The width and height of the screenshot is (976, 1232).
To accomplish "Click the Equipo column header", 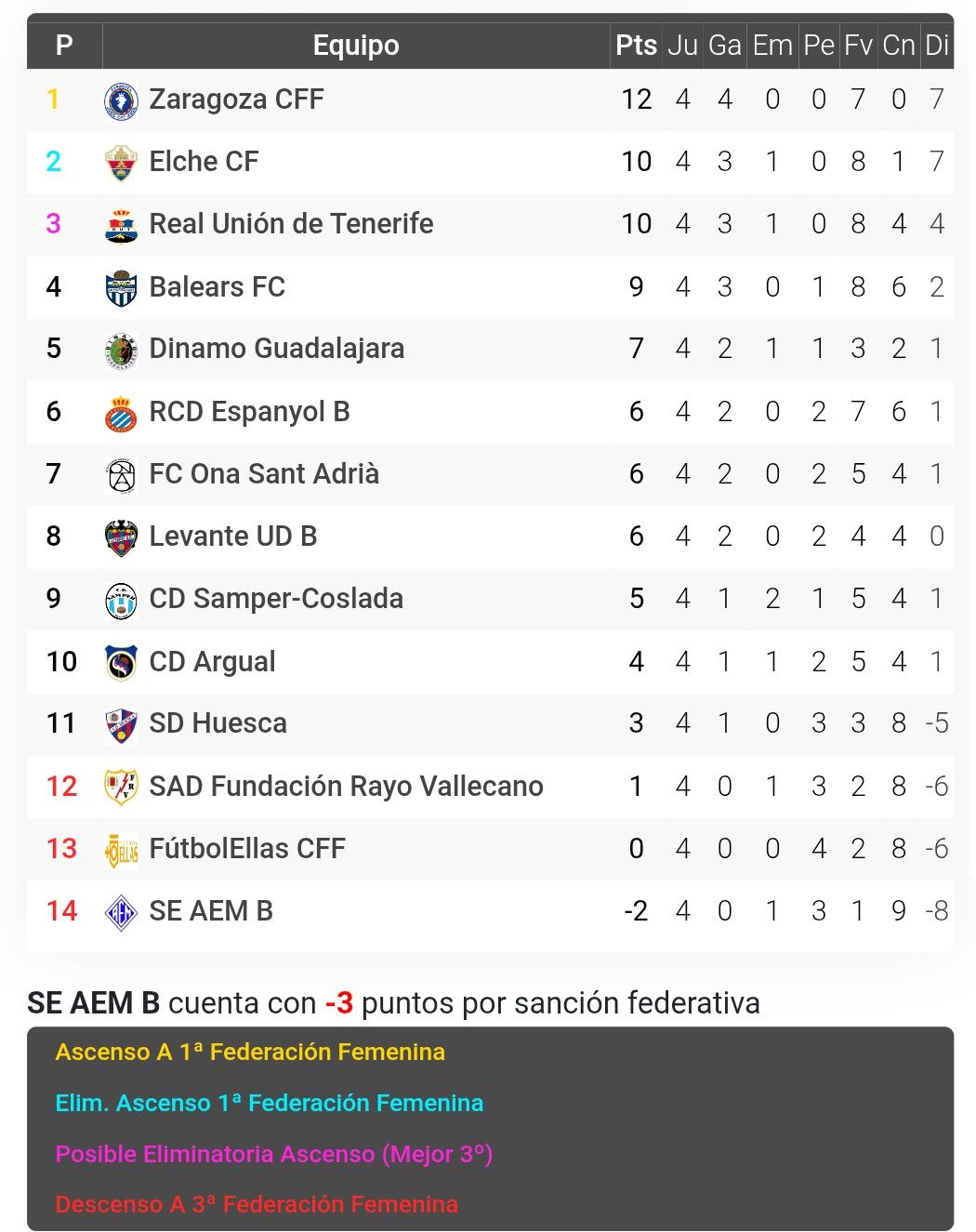I will [x=356, y=45].
